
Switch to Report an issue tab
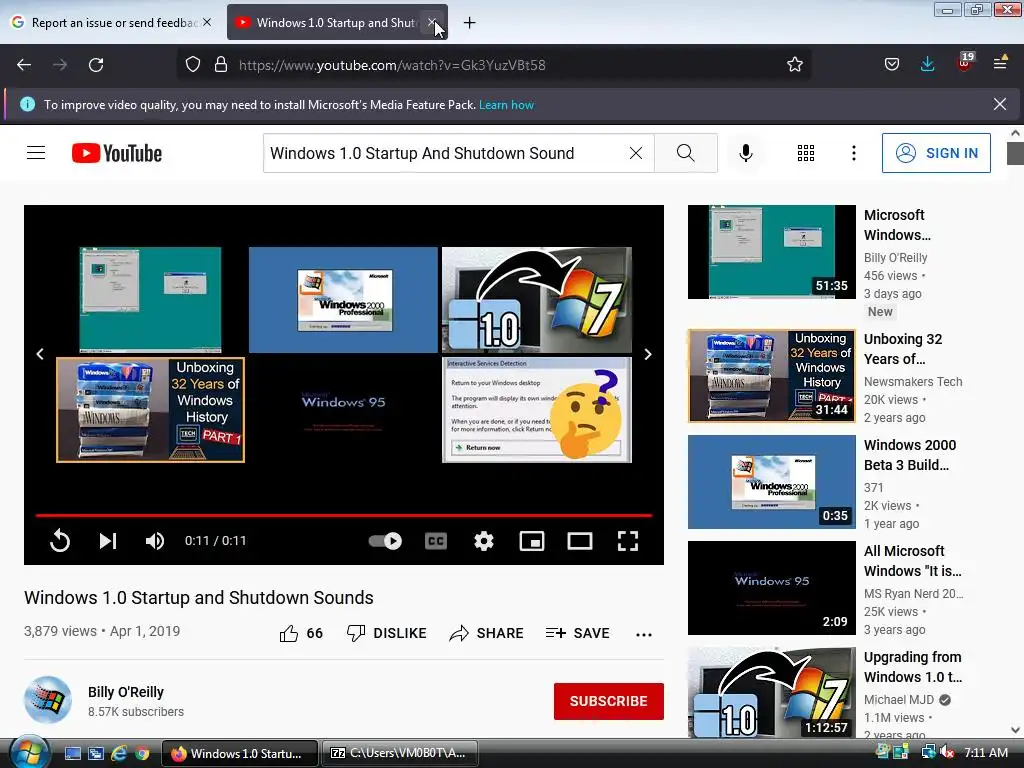(x=111, y=22)
